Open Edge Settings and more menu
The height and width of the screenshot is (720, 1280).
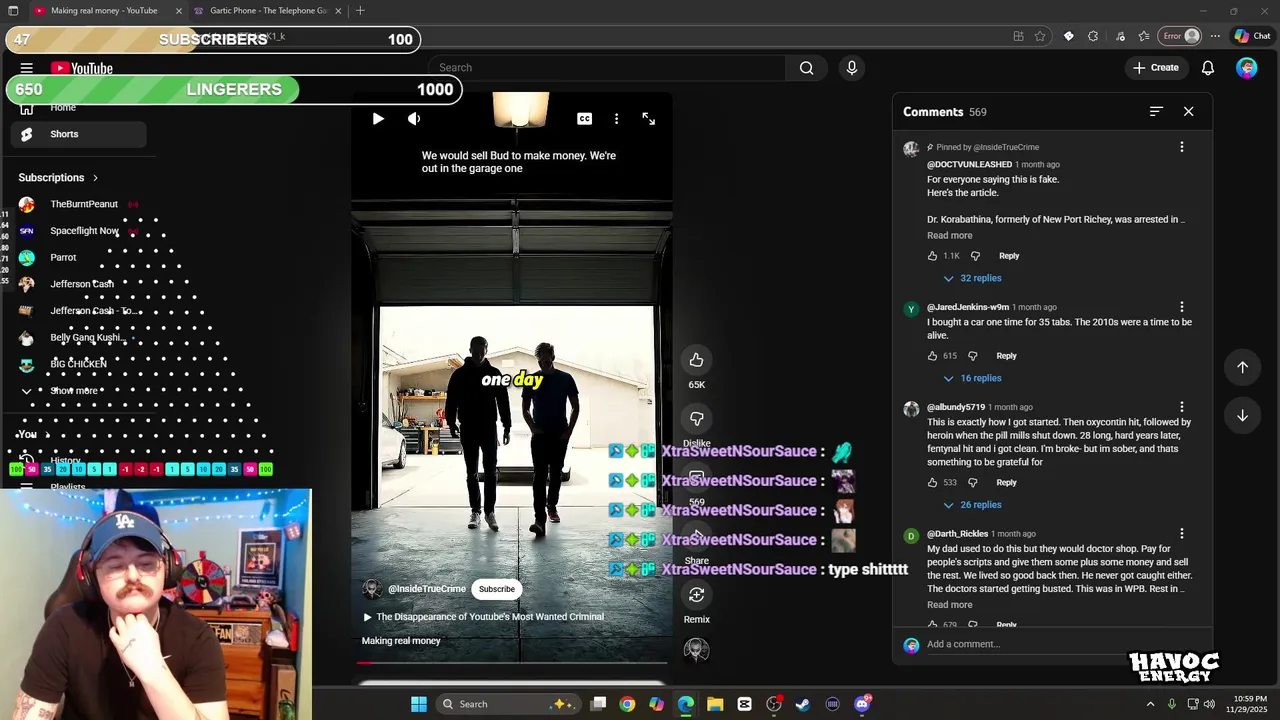1215,36
